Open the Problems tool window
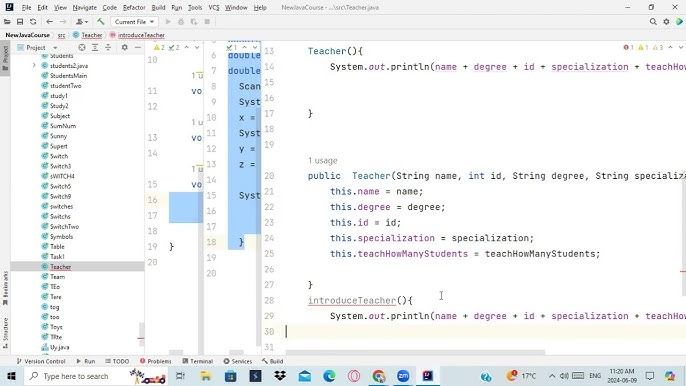 [156, 361]
